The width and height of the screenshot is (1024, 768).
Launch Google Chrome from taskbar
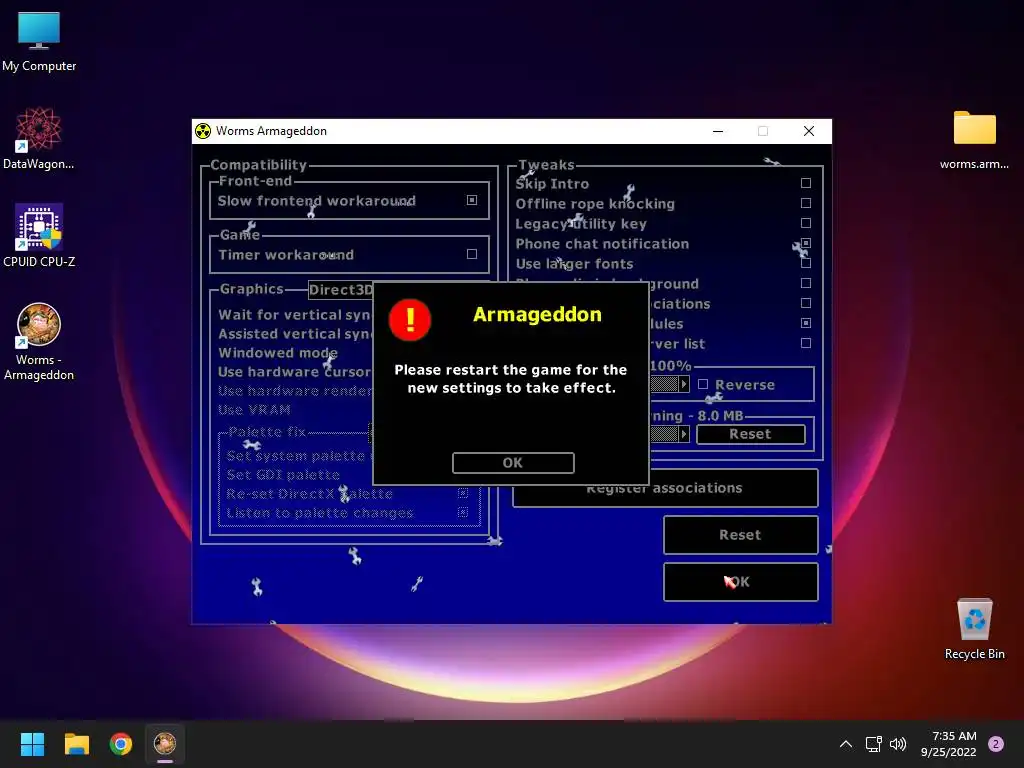(x=121, y=744)
